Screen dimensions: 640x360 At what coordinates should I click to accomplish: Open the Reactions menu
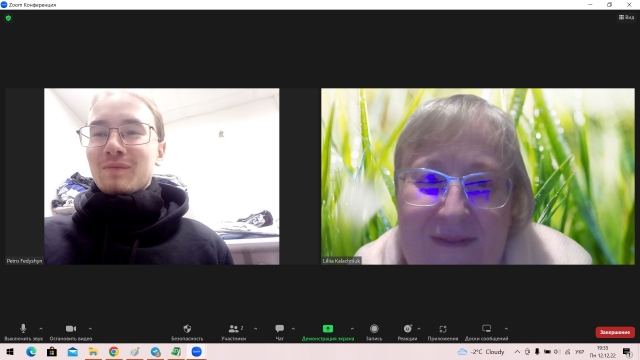click(407, 332)
